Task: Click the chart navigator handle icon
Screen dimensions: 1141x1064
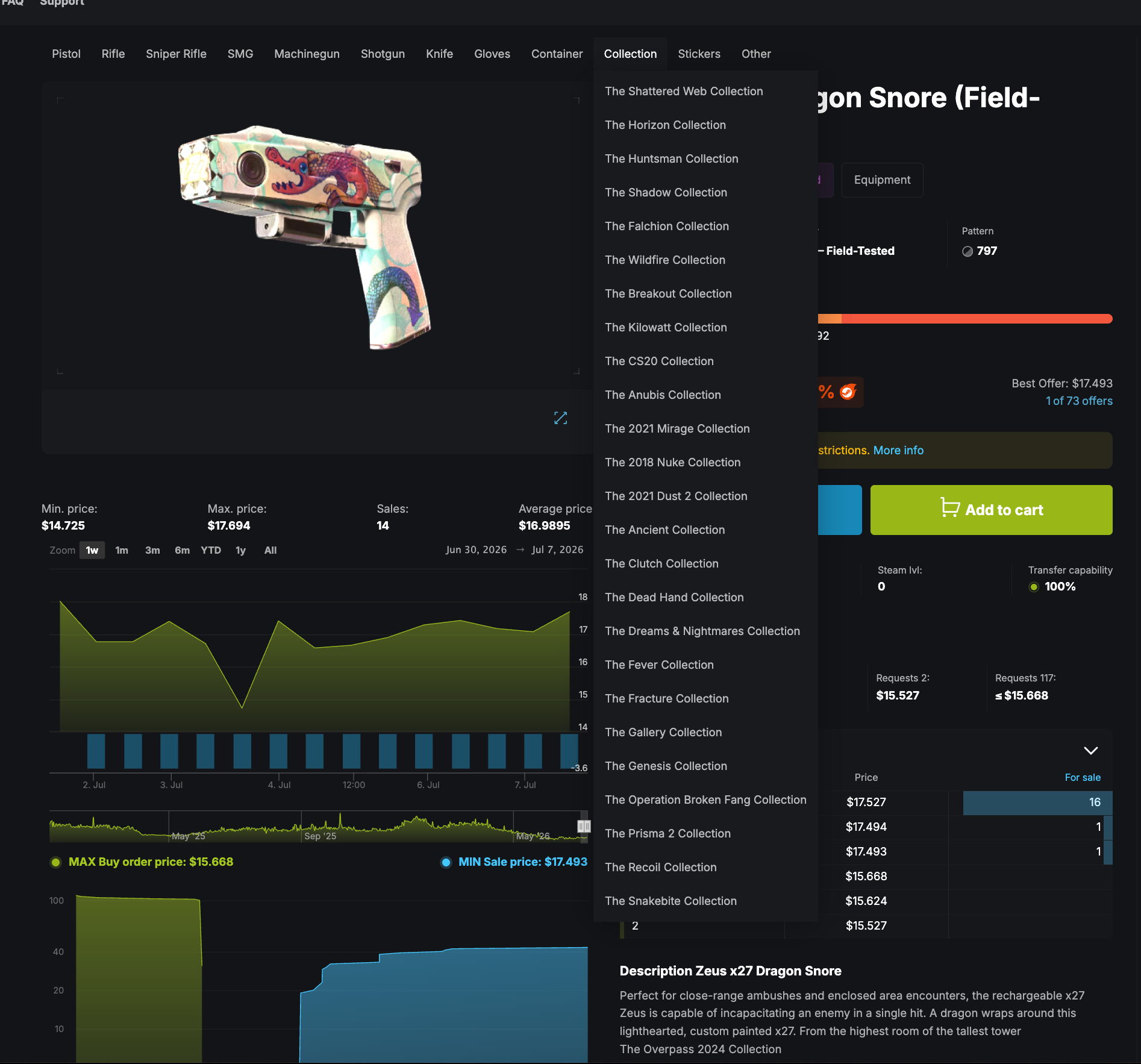Action: pos(584,826)
